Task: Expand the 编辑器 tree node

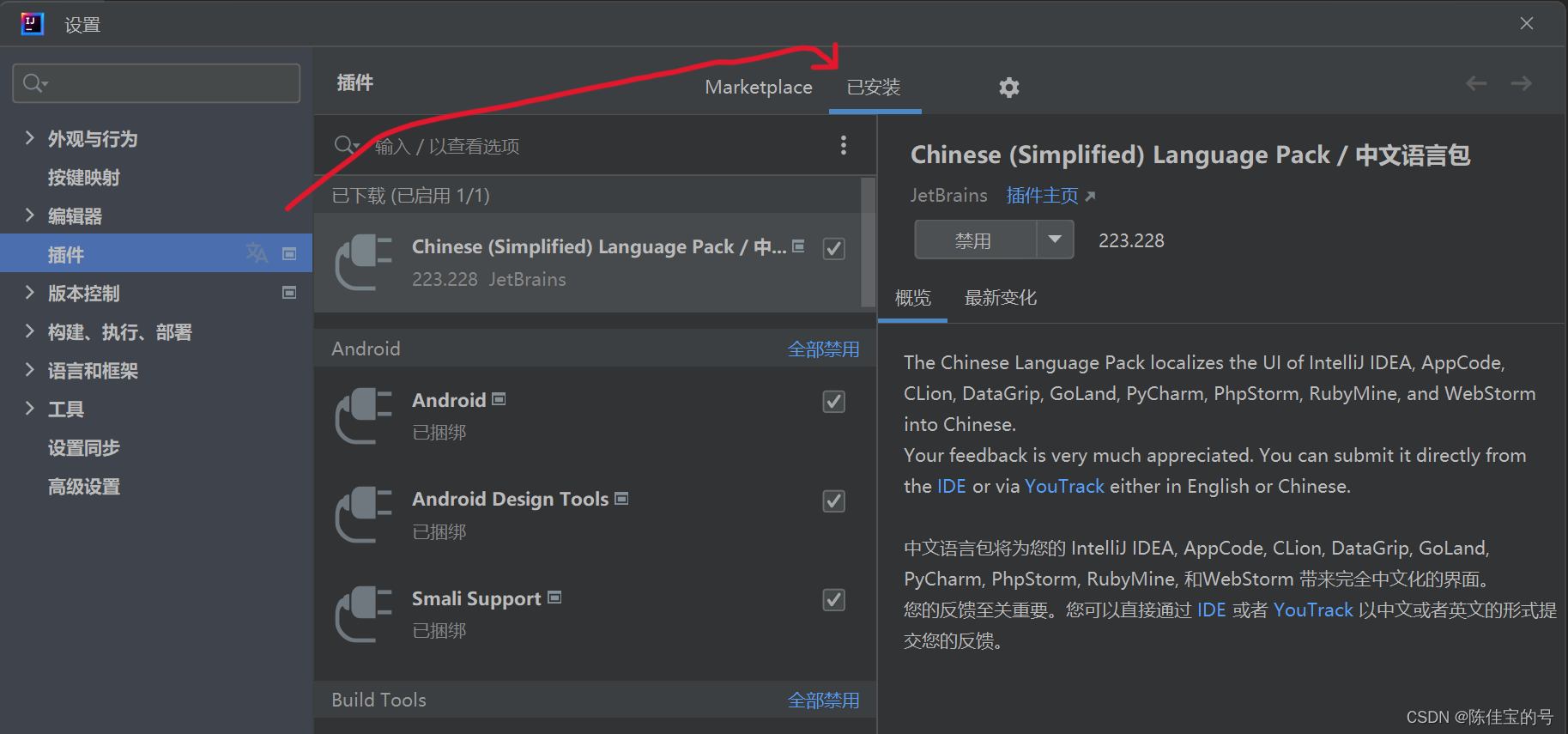Action: (x=30, y=215)
